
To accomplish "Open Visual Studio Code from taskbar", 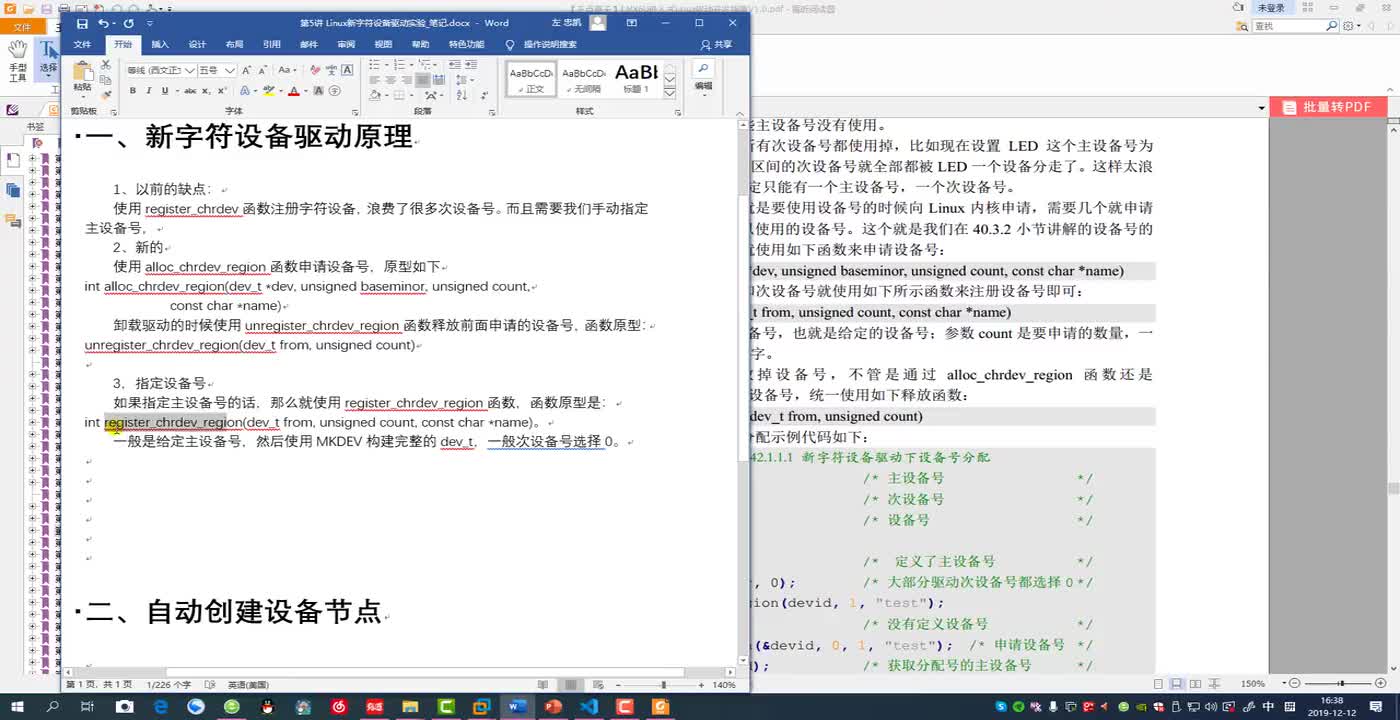I will (588, 706).
